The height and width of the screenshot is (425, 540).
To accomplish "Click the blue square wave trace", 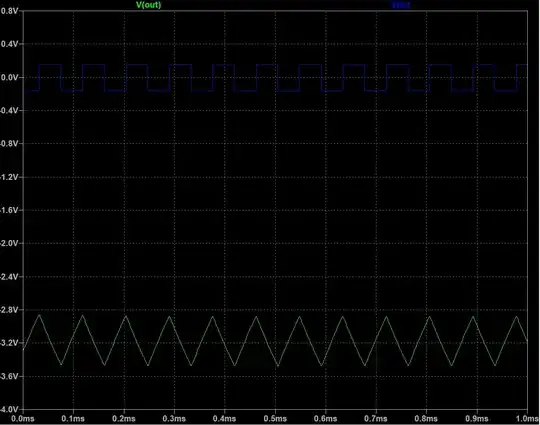I will (276, 78).
